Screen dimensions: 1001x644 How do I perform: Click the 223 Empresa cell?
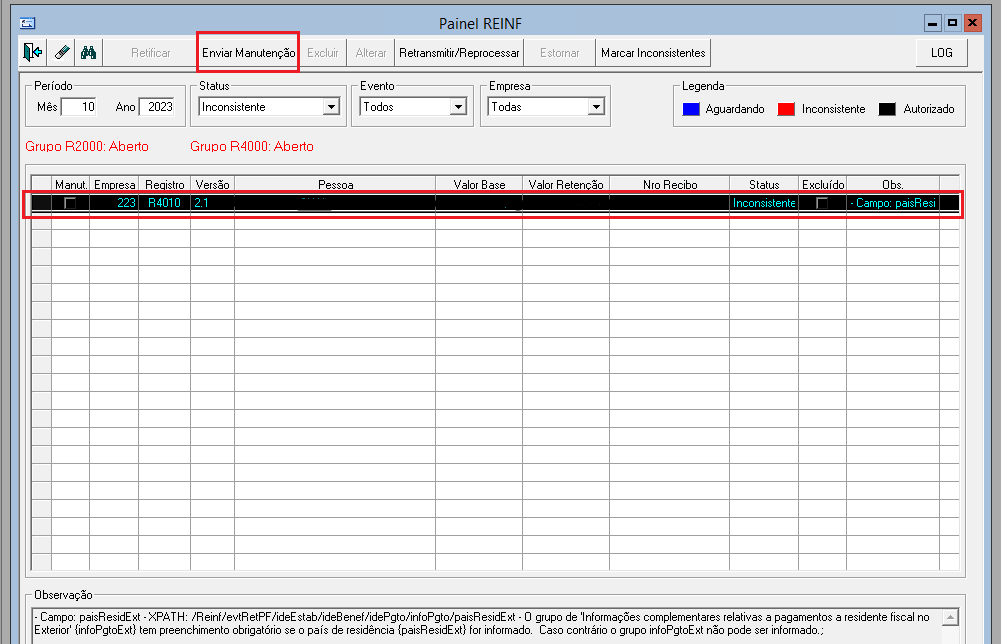(x=114, y=203)
